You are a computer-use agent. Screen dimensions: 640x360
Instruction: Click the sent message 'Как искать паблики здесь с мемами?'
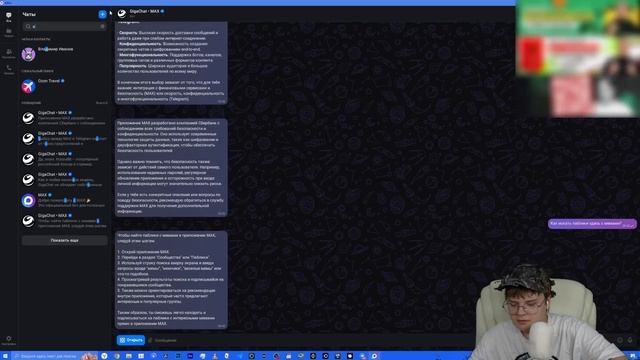591,224
